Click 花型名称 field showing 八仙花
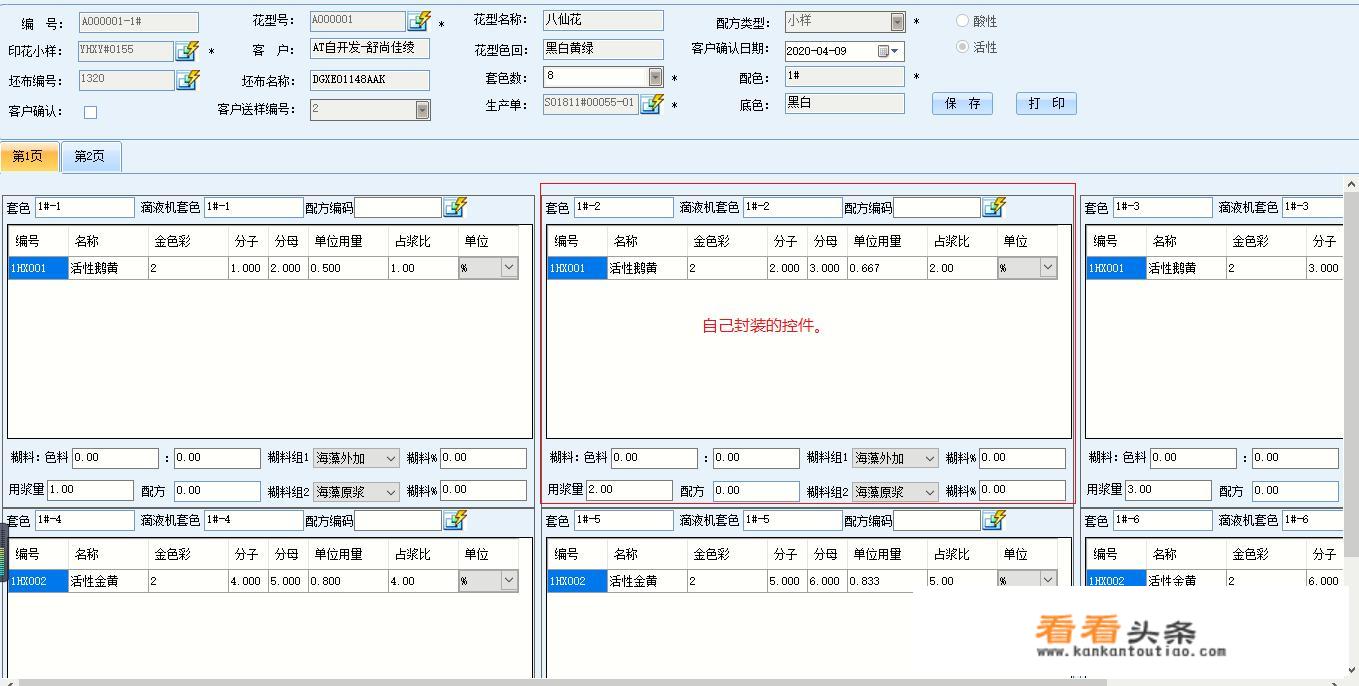 click(x=603, y=20)
